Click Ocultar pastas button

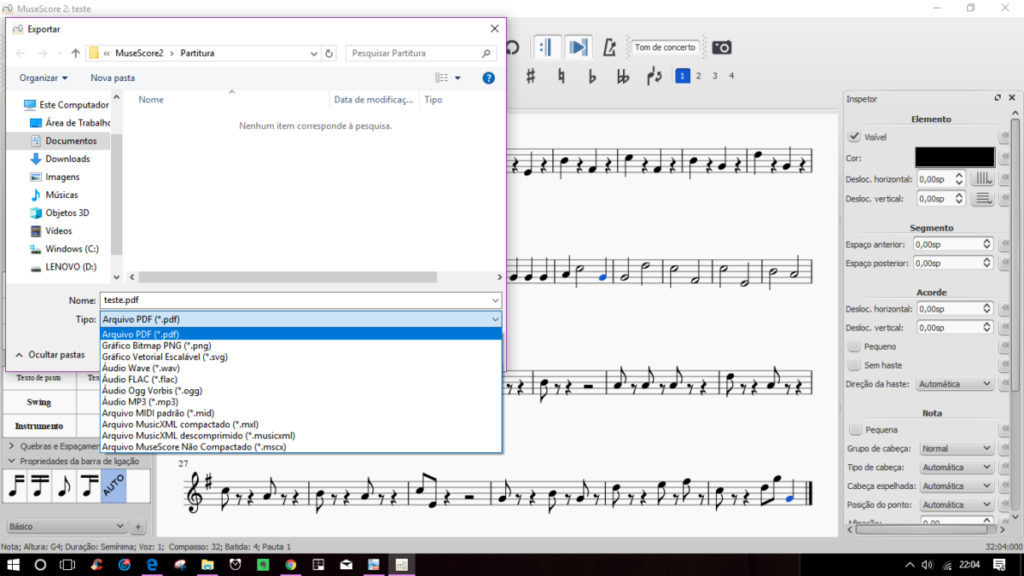pyautogui.click(x=50, y=354)
